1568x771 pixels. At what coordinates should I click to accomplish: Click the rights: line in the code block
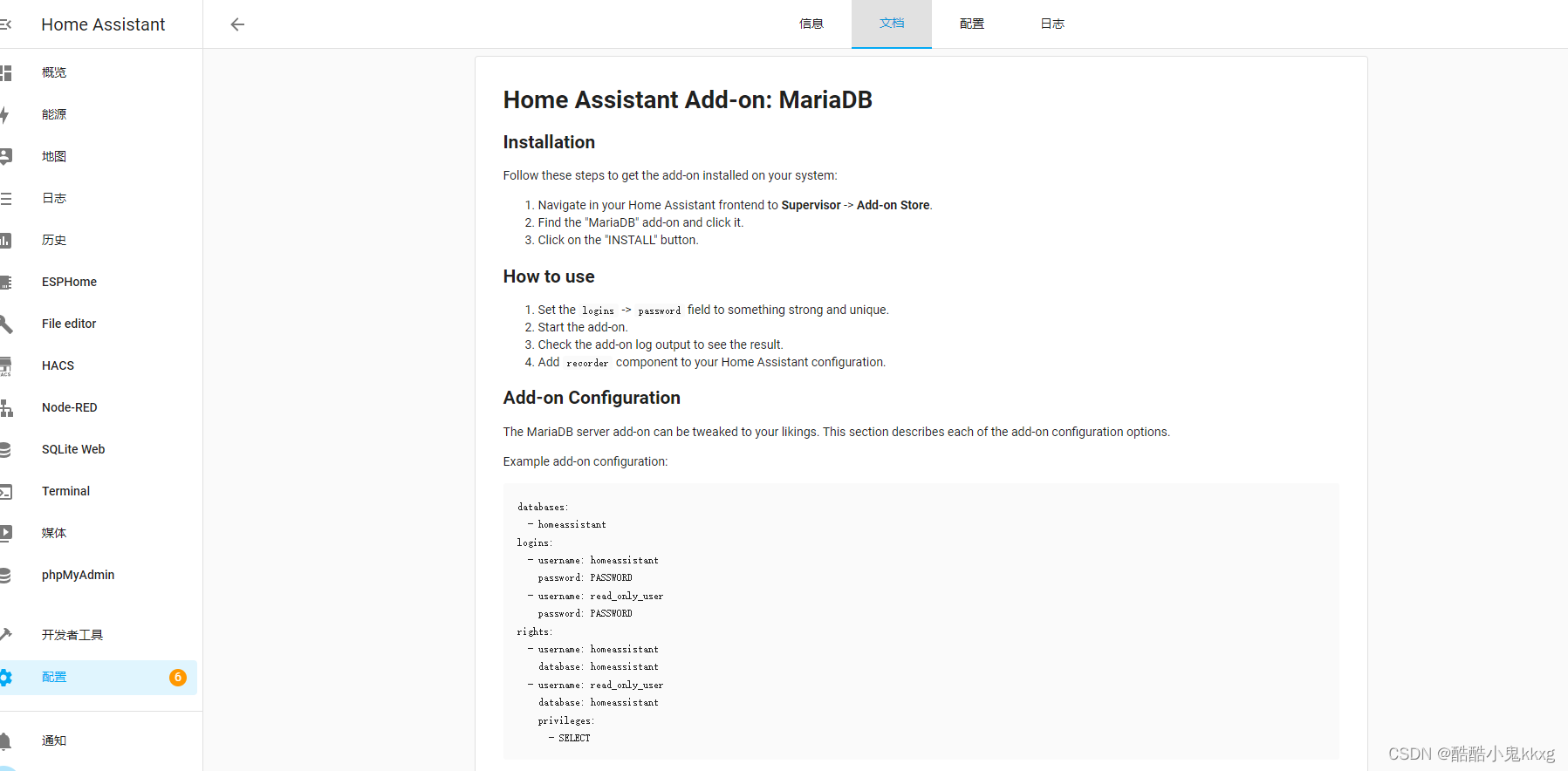[535, 631]
